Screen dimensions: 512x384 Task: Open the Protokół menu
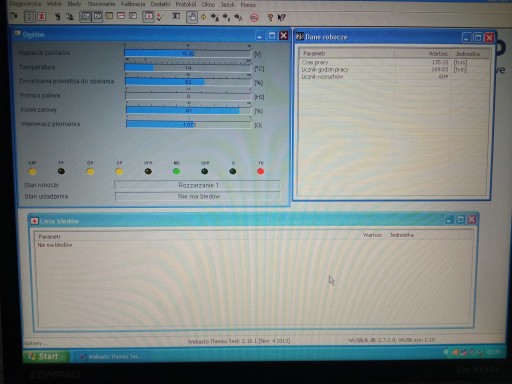coord(186,5)
